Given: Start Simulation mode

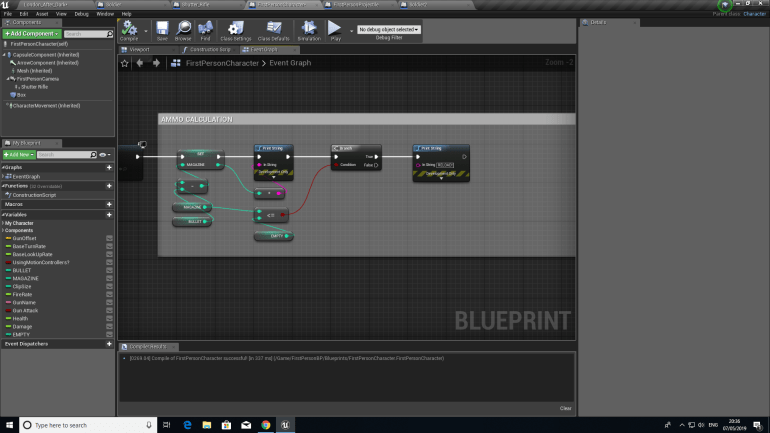Looking at the screenshot, I should pyautogui.click(x=309, y=30).
